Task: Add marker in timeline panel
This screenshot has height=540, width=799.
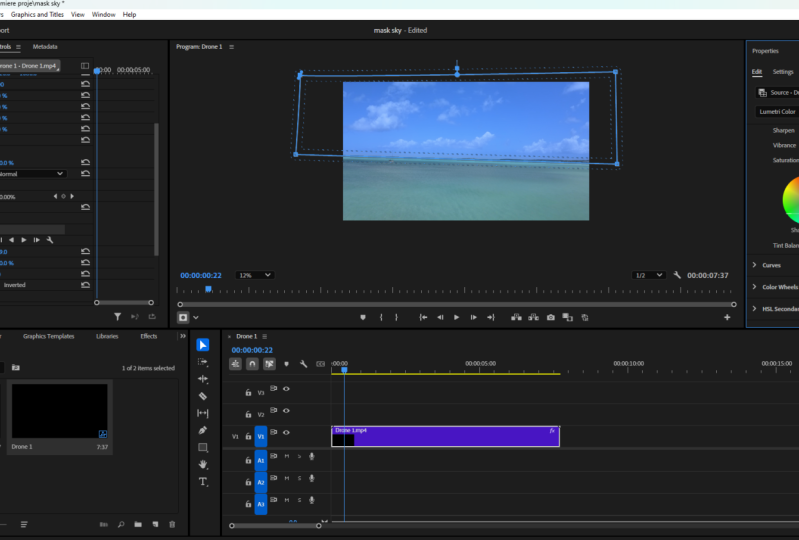Action: point(286,364)
